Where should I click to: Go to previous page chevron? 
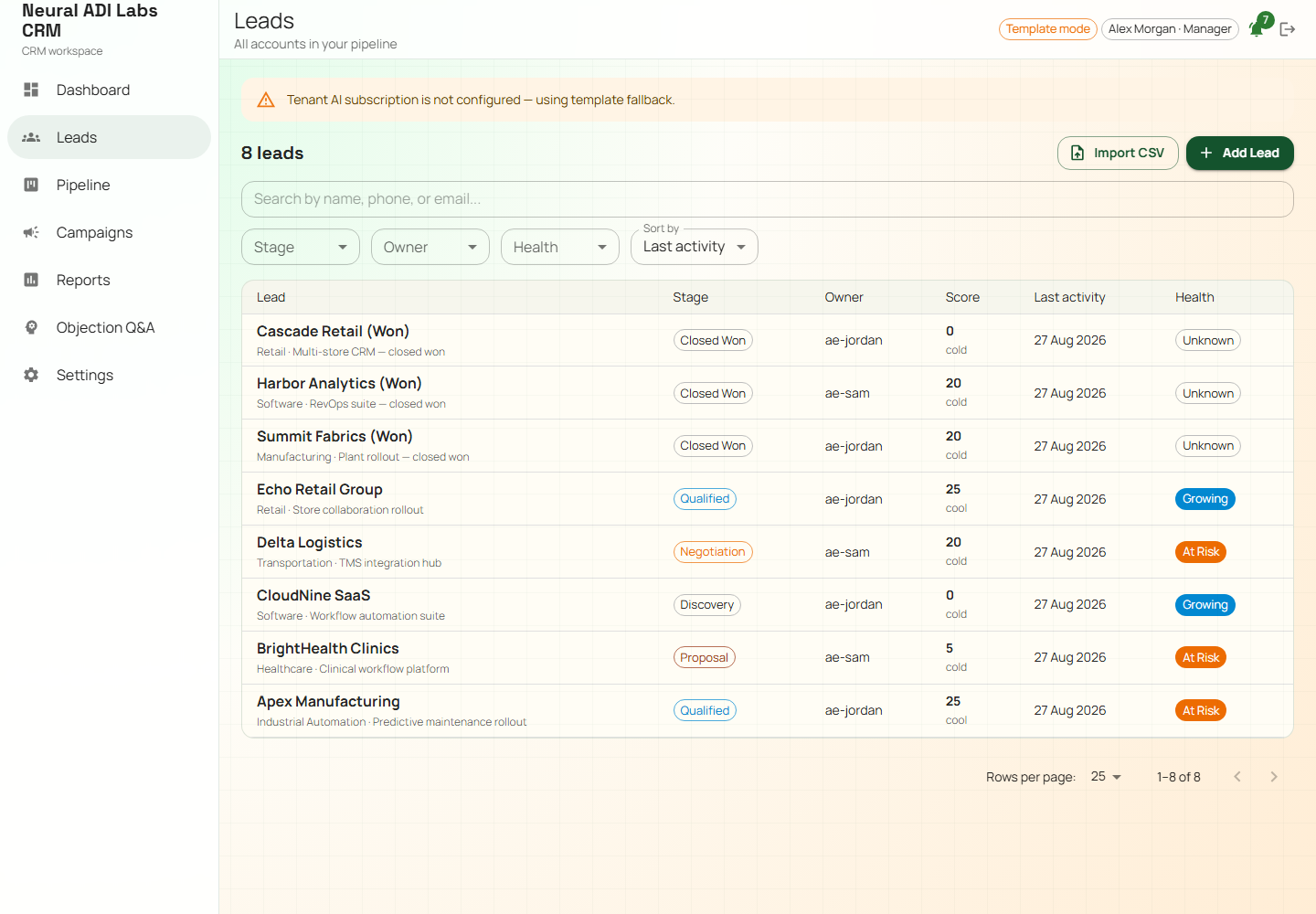1237,777
